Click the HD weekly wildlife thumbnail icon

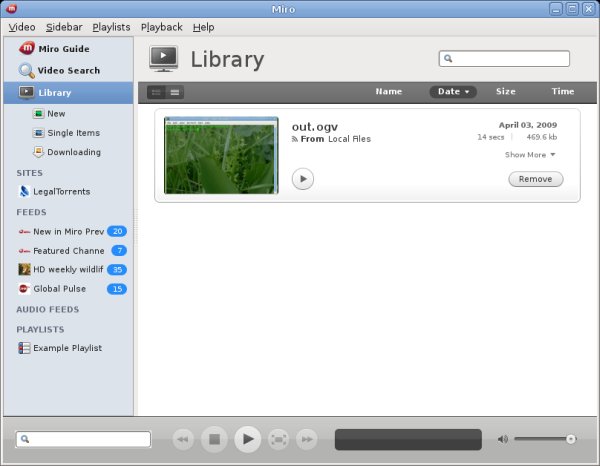24,269
